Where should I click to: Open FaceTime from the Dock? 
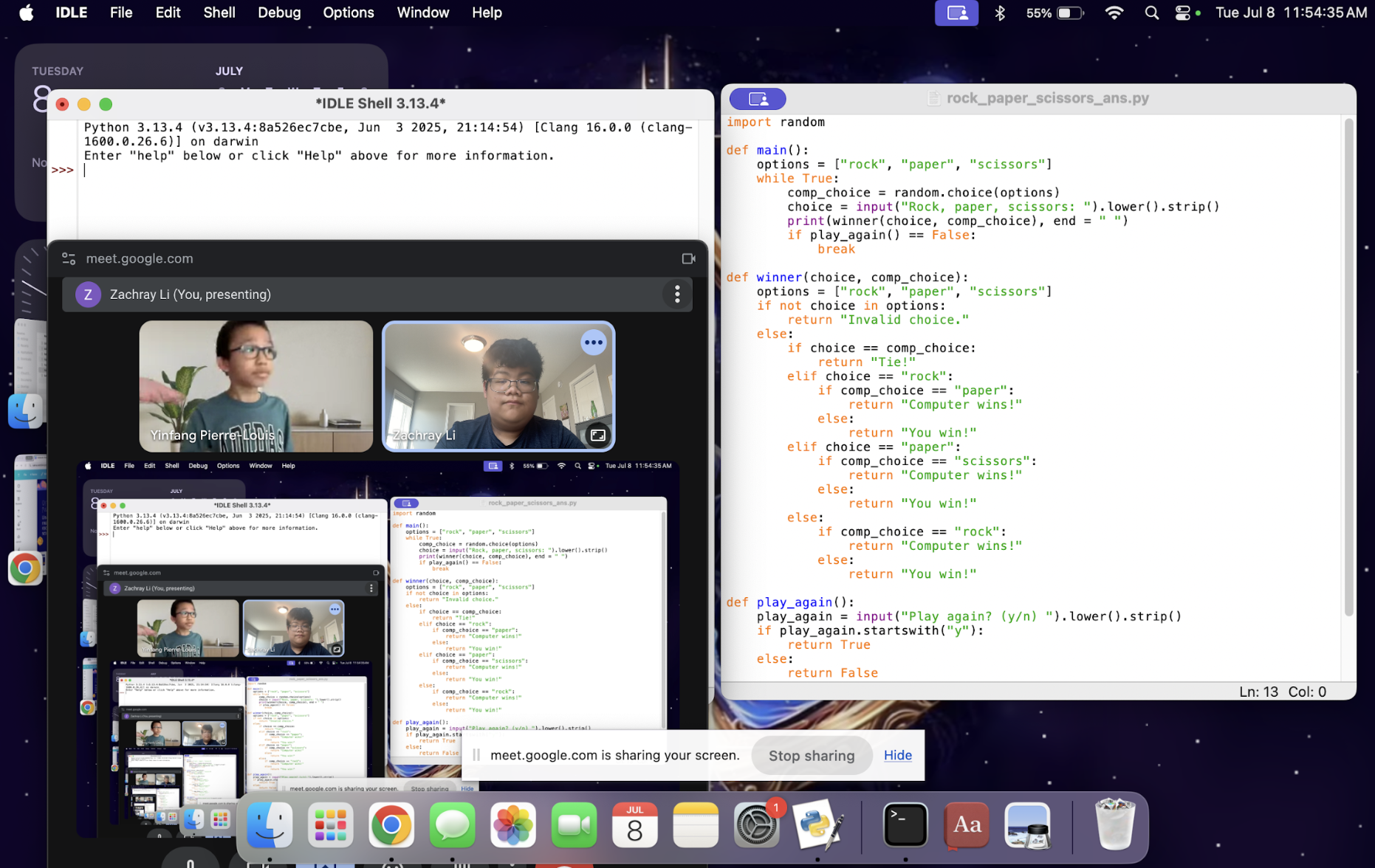(x=574, y=824)
